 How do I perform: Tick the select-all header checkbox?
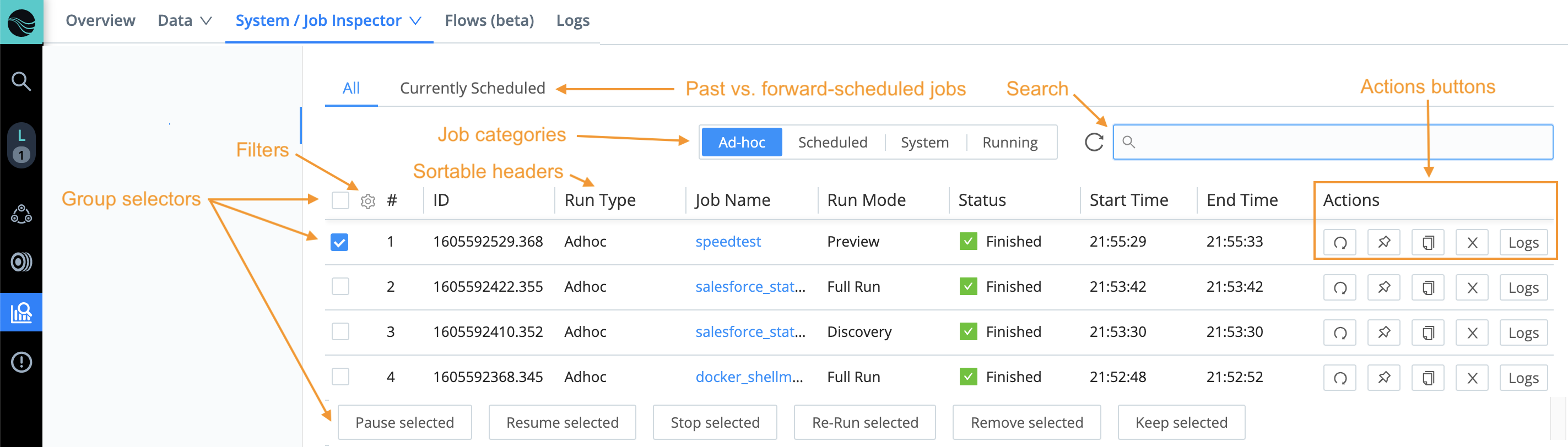[x=340, y=200]
